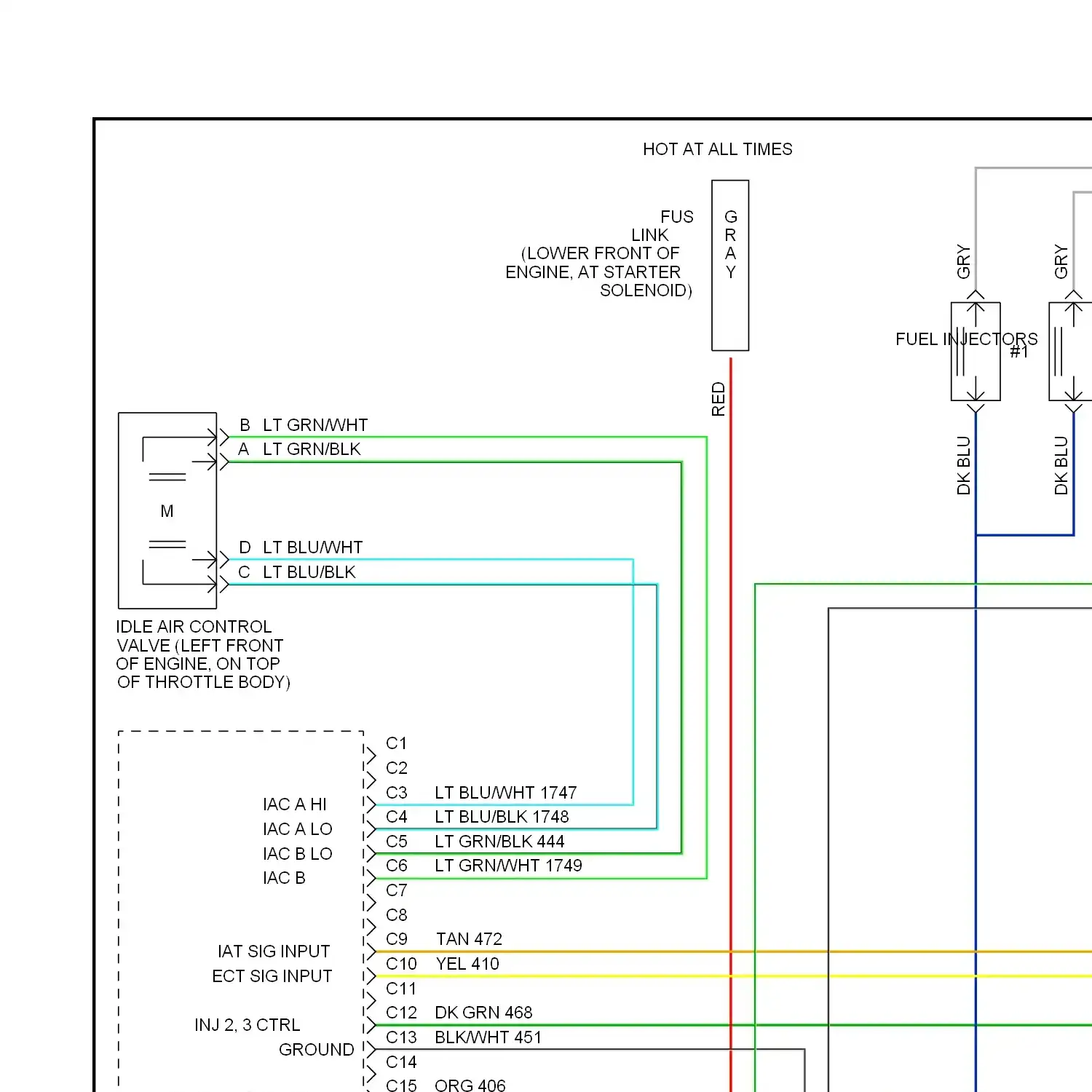Click connector pin label C1
This screenshot has width=1092, height=1092.
397,743
